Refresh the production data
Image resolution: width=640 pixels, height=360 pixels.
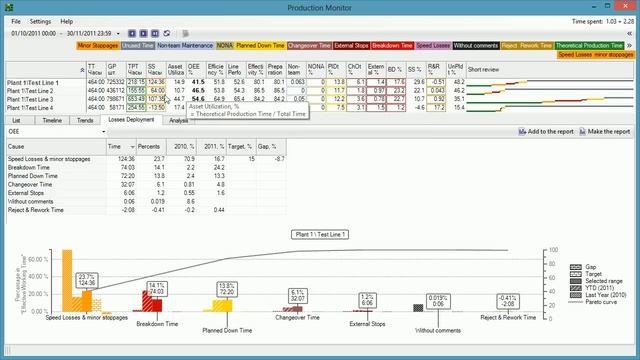pyautogui.click(x=167, y=33)
